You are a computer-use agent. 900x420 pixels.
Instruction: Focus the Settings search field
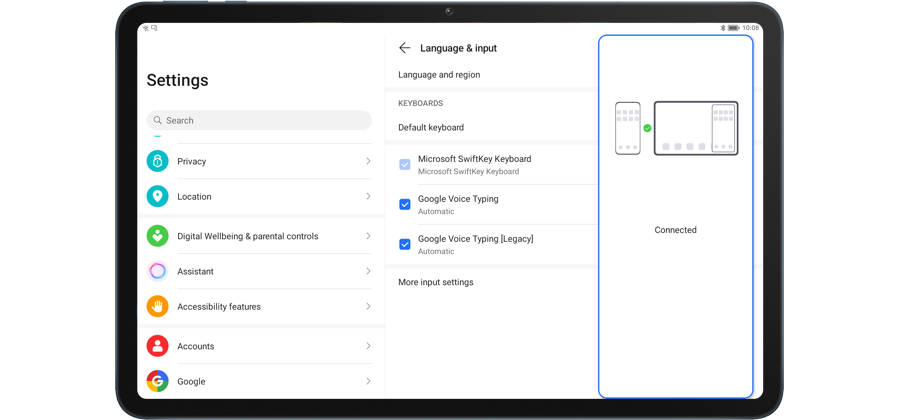[259, 120]
